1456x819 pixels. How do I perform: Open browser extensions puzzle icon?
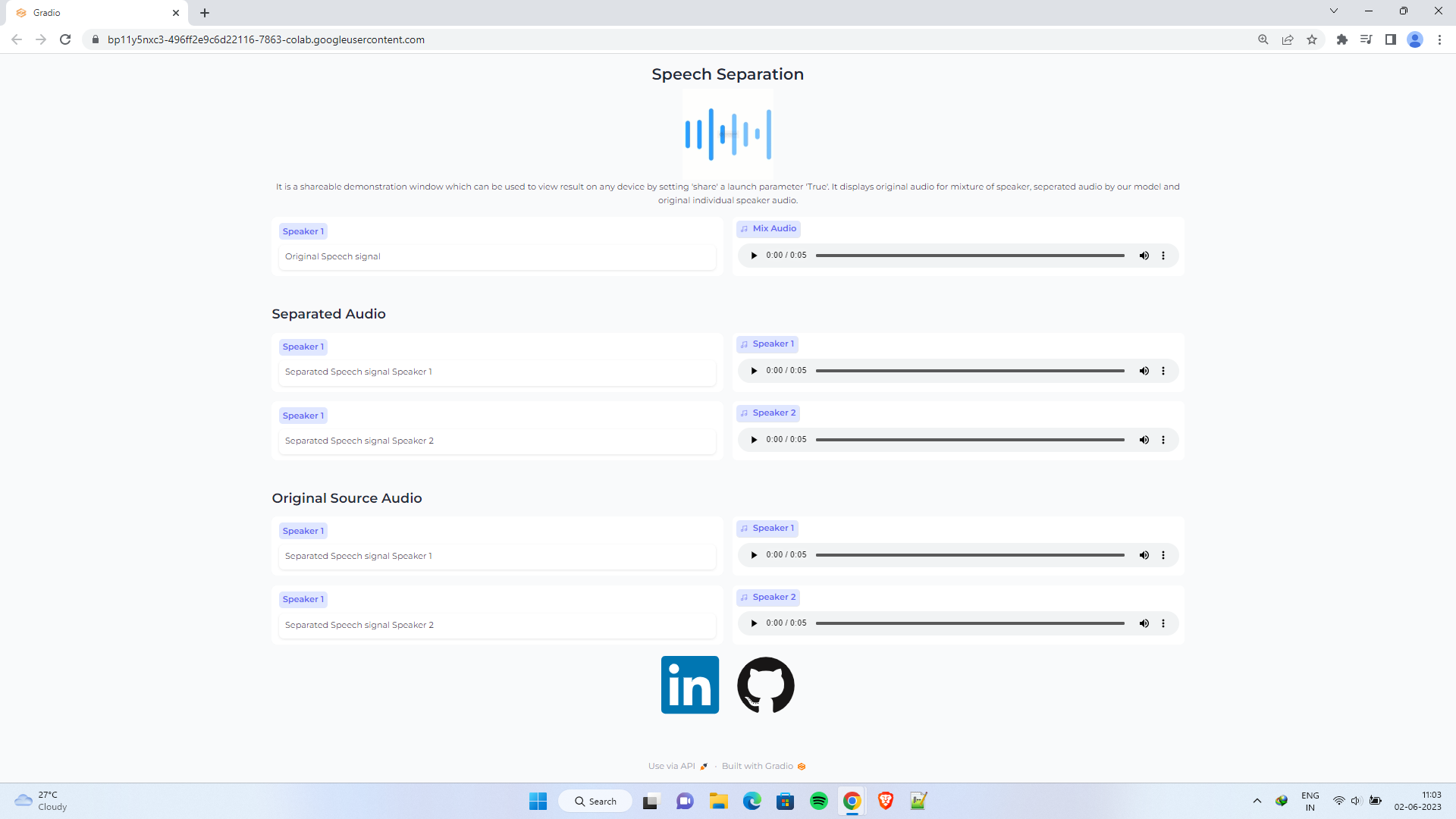[1341, 39]
